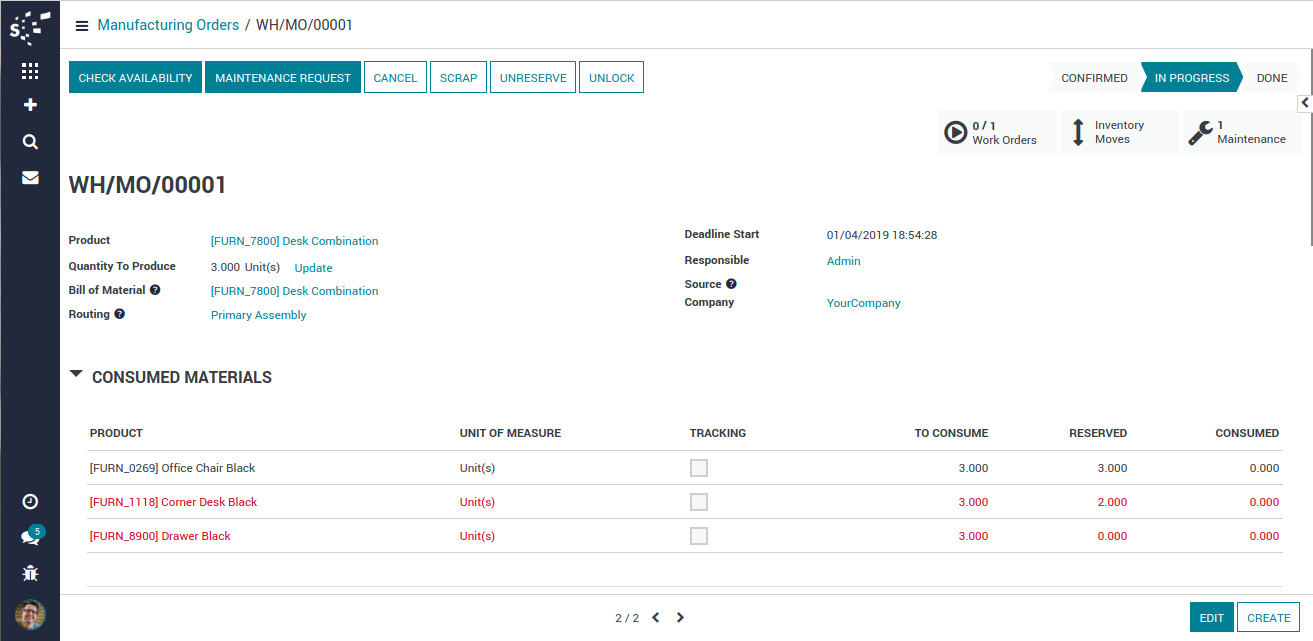The height and width of the screenshot is (641, 1313).
Task: Toggle the hamburger menu icon
Action: point(82,26)
